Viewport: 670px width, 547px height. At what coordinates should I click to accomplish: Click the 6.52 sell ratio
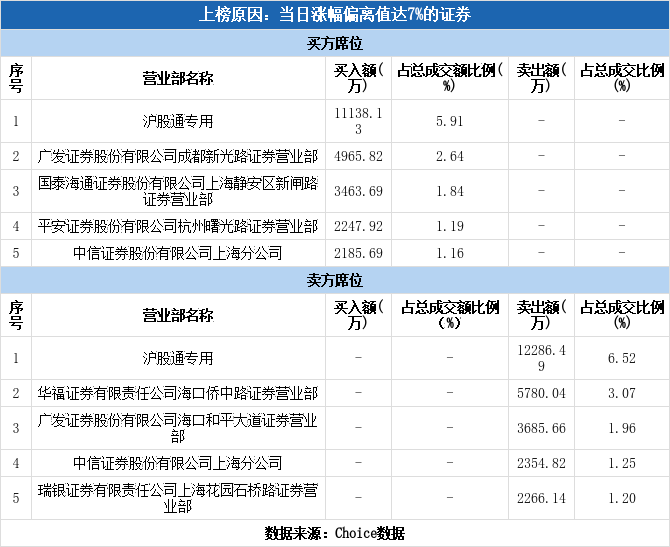(622, 358)
